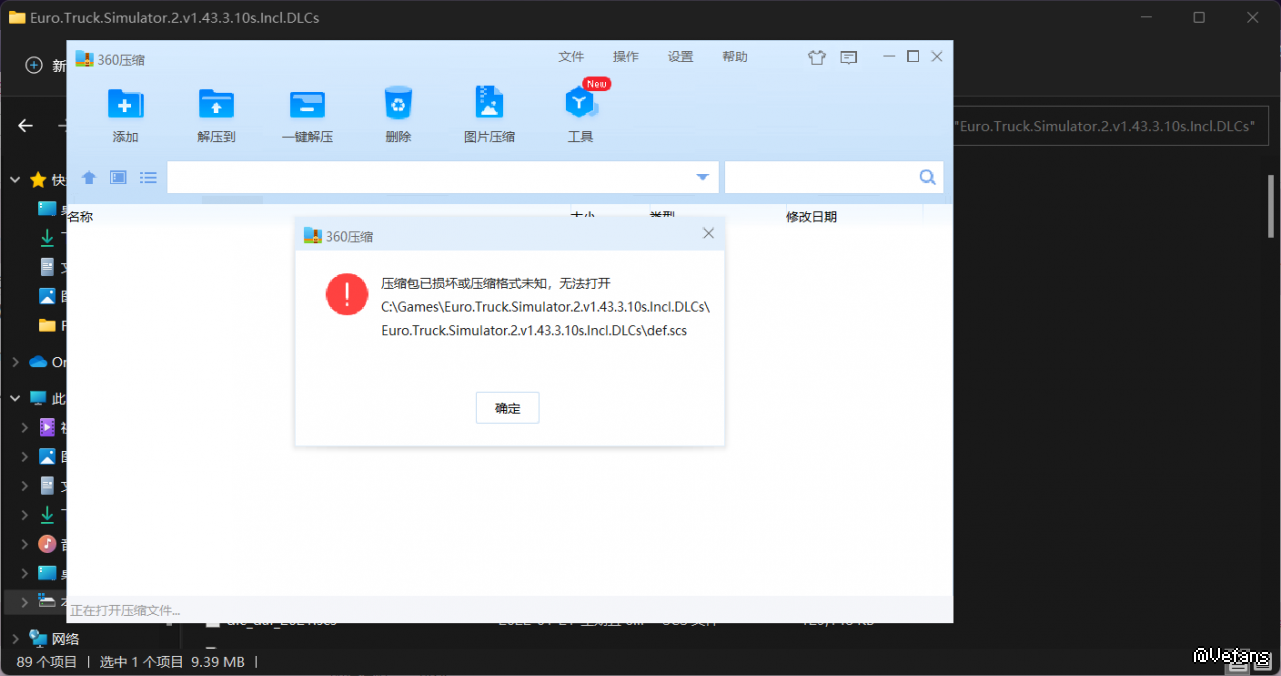The height and width of the screenshot is (676, 1281).
Task: Click 360压缩 logo in the error dialog title
Action: (x=313, y=236)
